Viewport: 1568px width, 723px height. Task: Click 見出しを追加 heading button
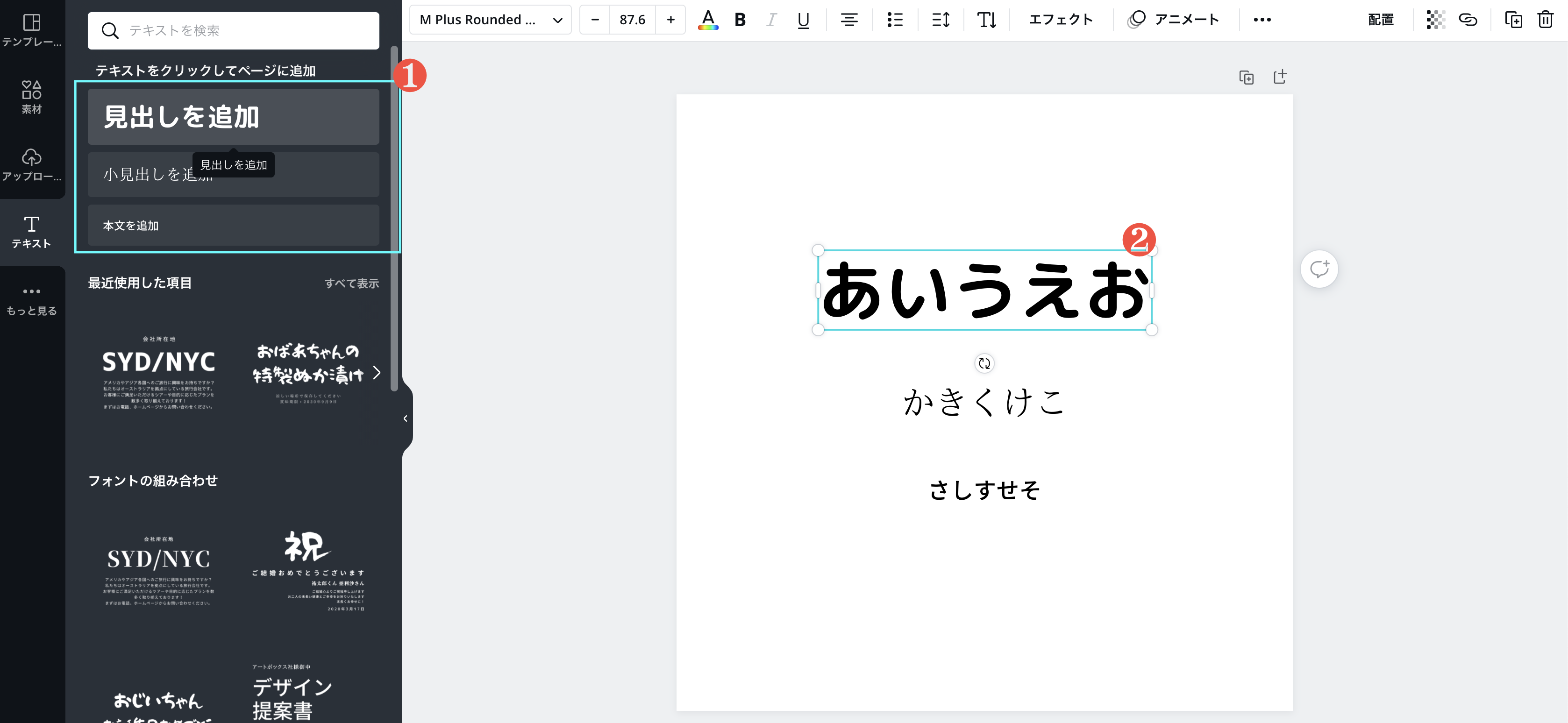233,117
